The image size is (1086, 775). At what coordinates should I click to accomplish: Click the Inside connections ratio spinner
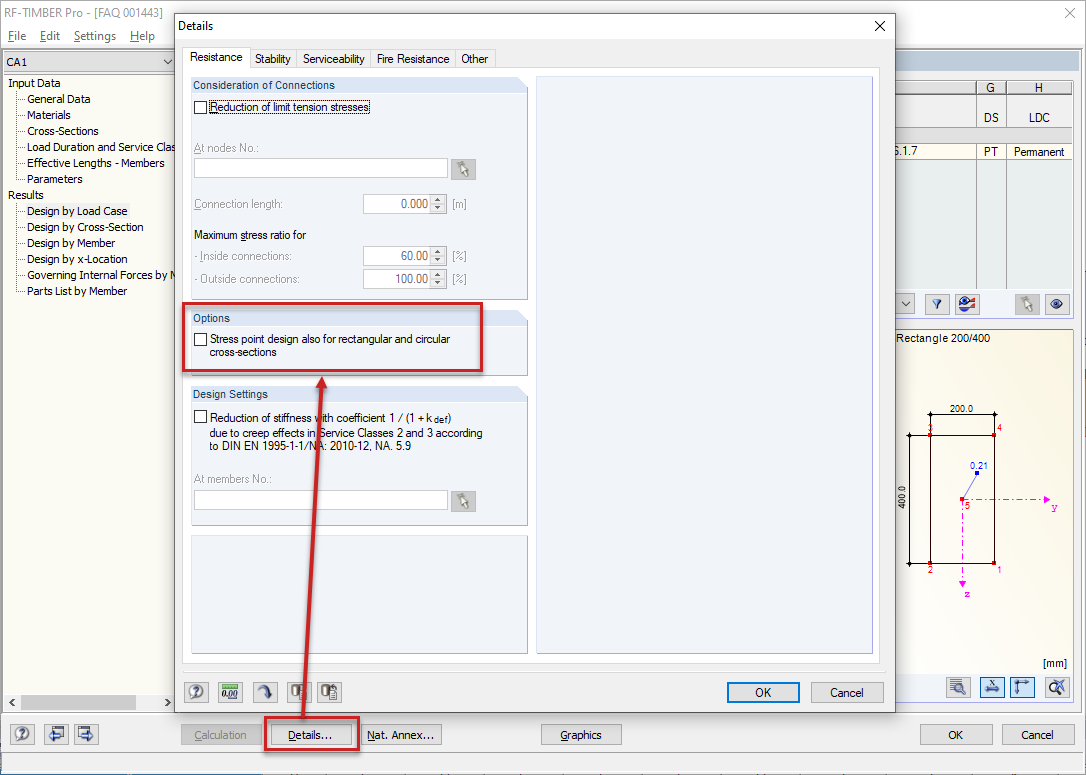click(x=438, y=256)
